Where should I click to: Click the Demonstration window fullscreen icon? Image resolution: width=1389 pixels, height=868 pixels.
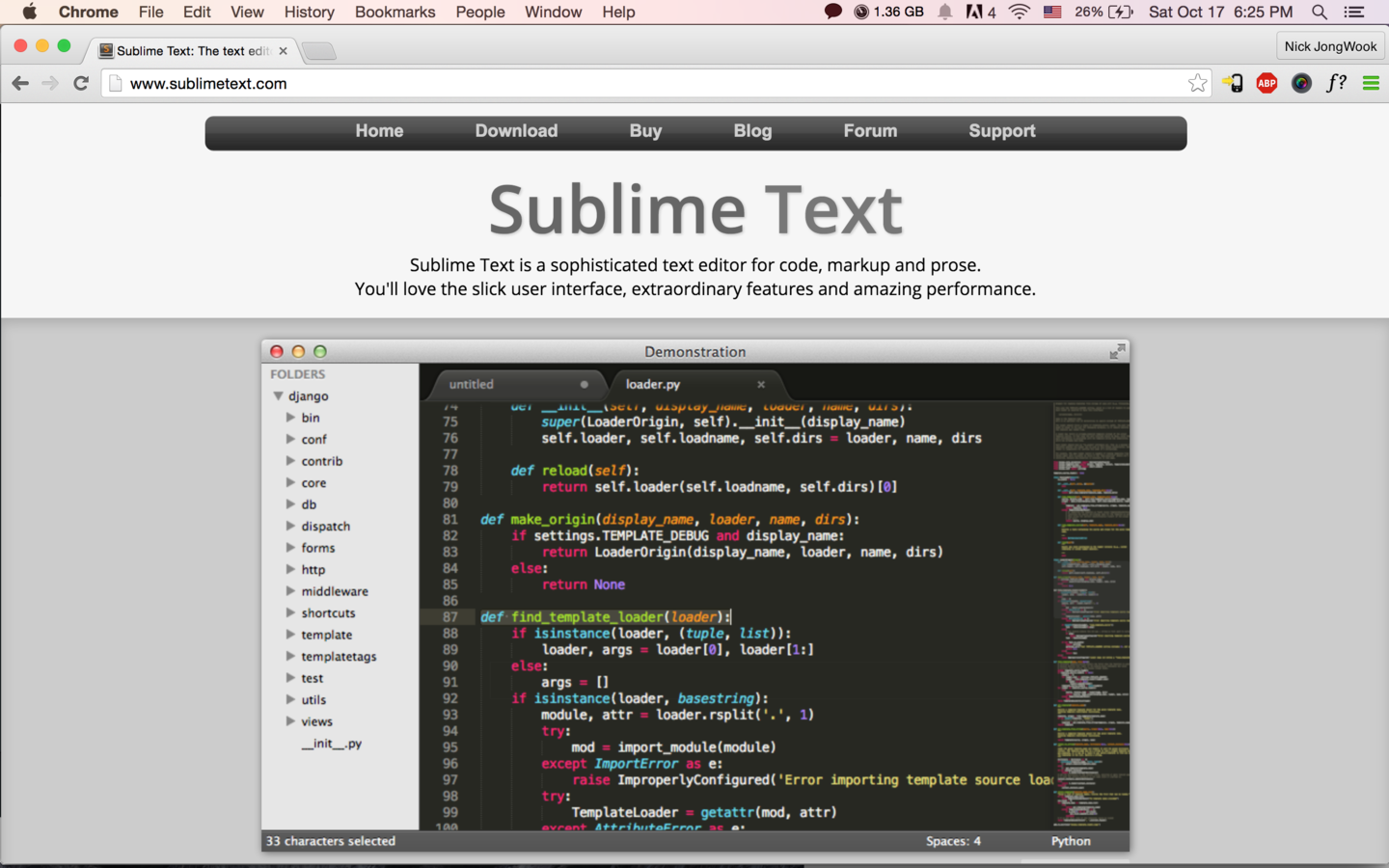click(1117, 351)
